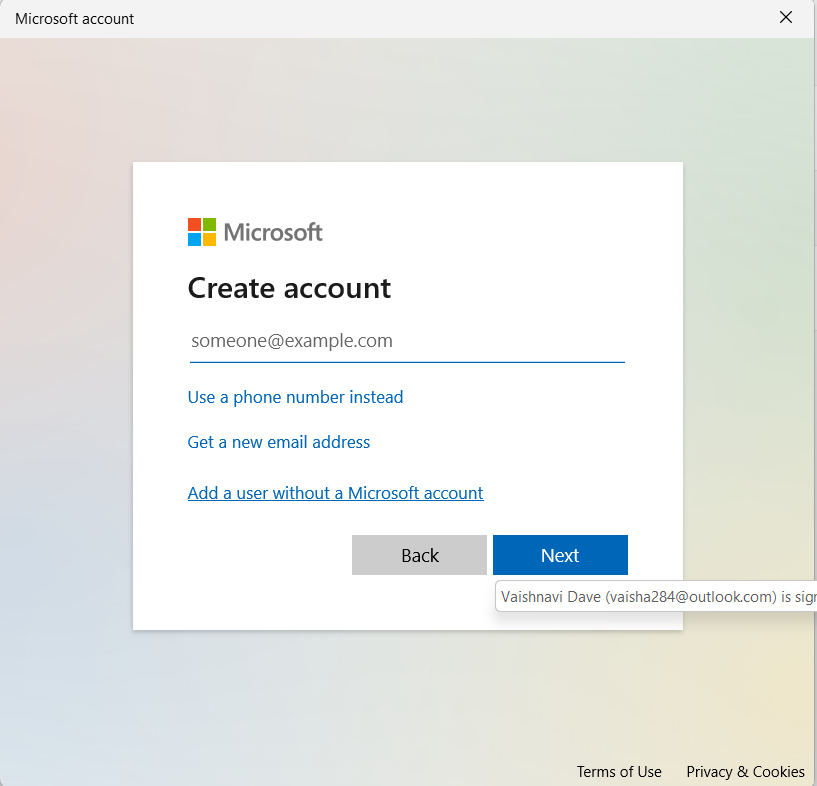Viewport: 817px width, 786px height.
Task: Click the 'Microsoft account' window title
Action: pyautogui.click(x=75, y=19)
